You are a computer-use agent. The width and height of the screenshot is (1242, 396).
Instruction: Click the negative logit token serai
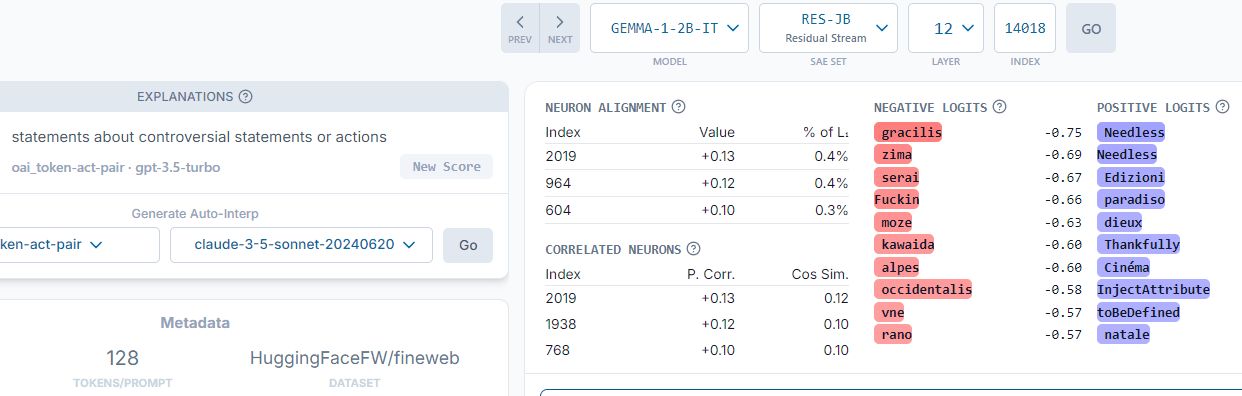(896, 177)
